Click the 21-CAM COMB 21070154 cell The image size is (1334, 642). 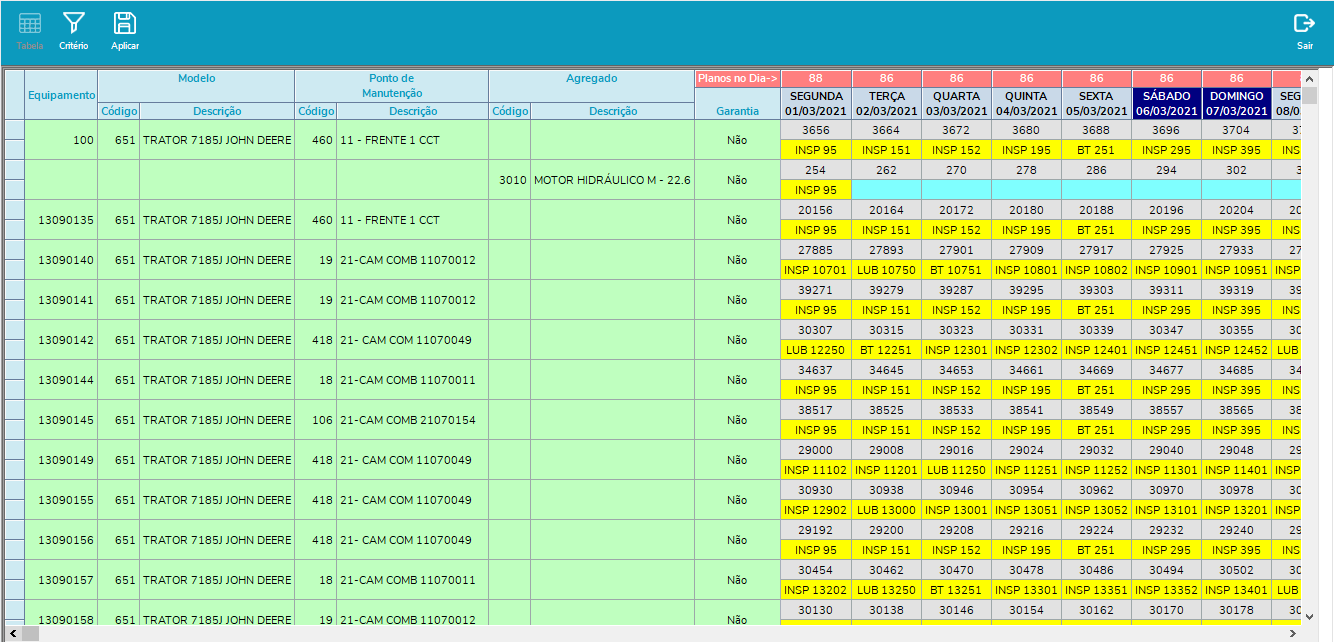click(x=412, y=420)
